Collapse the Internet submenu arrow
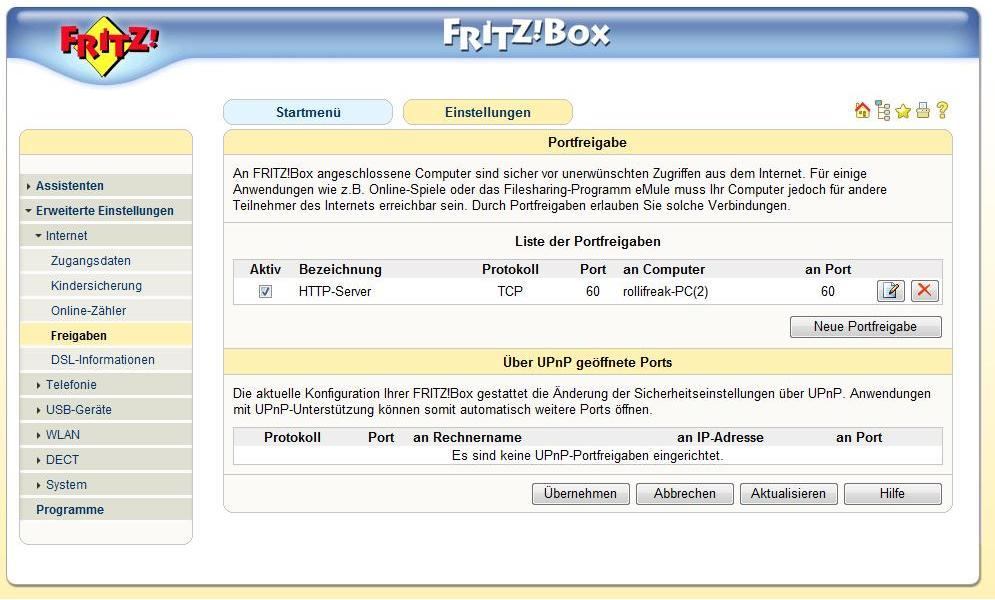 (x=39, y=236)
